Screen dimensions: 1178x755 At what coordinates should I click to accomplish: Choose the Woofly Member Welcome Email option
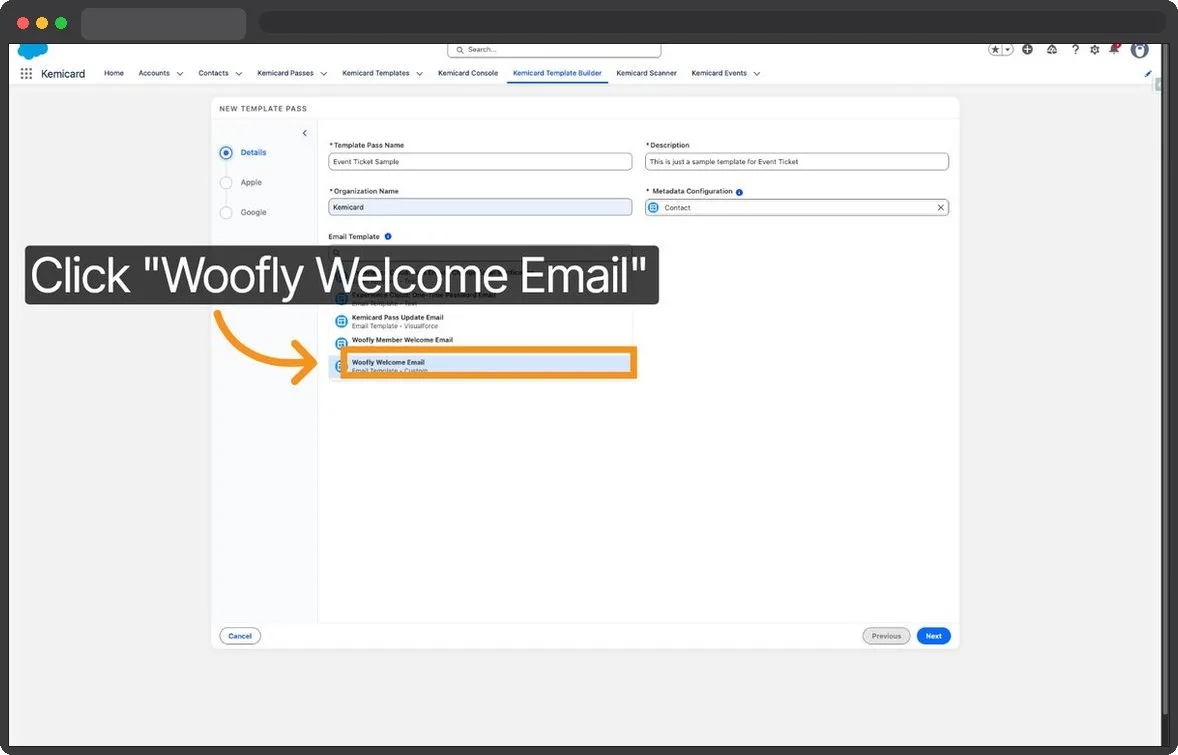coord(481,341)
